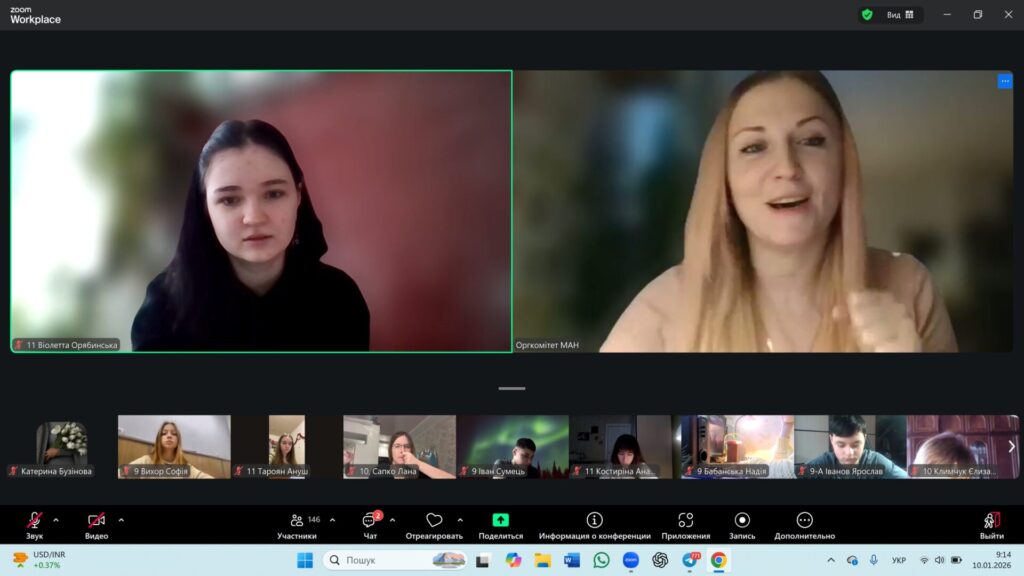Screen dimensions: 1024x576
Task: Open the blue more options on Оргкомітет МАН video
Action: pyautogui.click(x=1004, y=81)
